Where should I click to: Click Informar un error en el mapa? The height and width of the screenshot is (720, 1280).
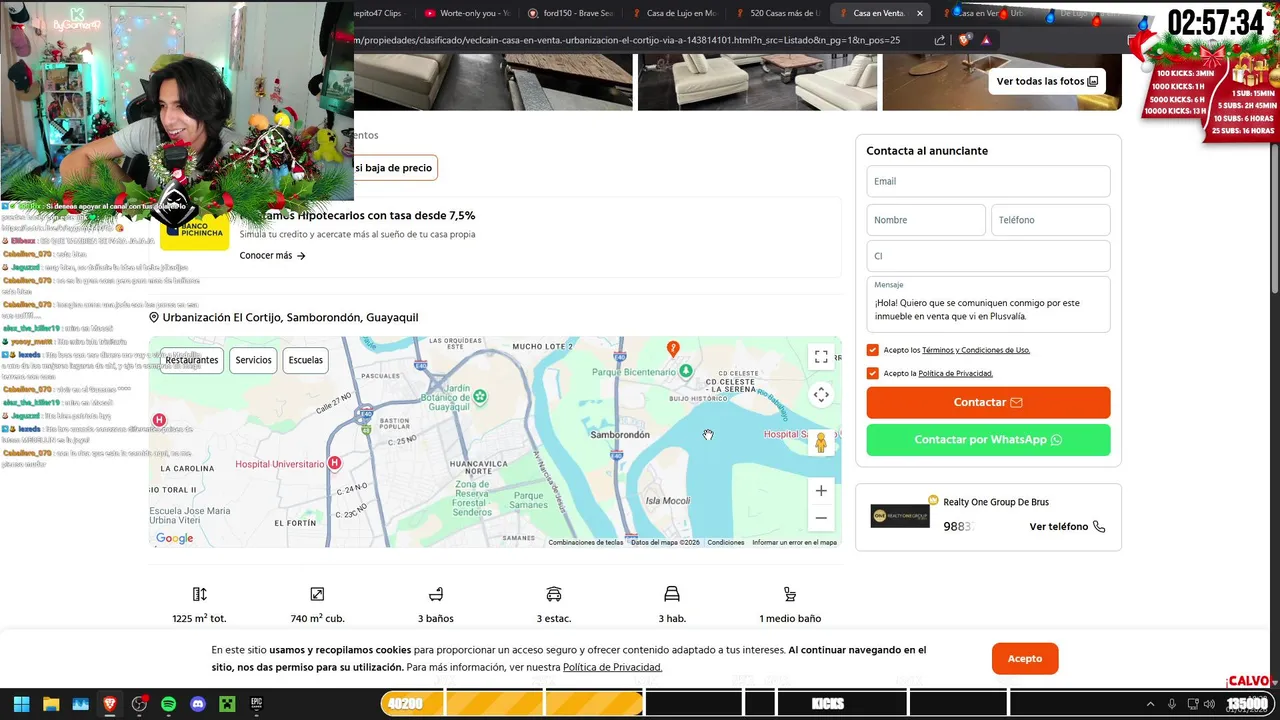click(x=794, y=542)
